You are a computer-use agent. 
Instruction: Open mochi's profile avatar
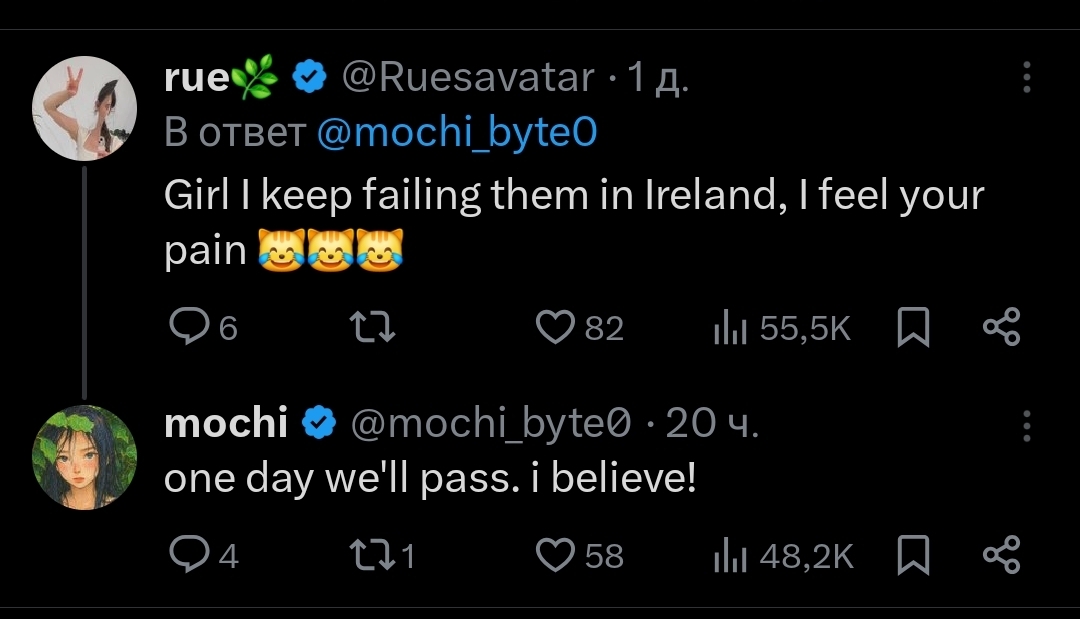click(x=84, y=457)
